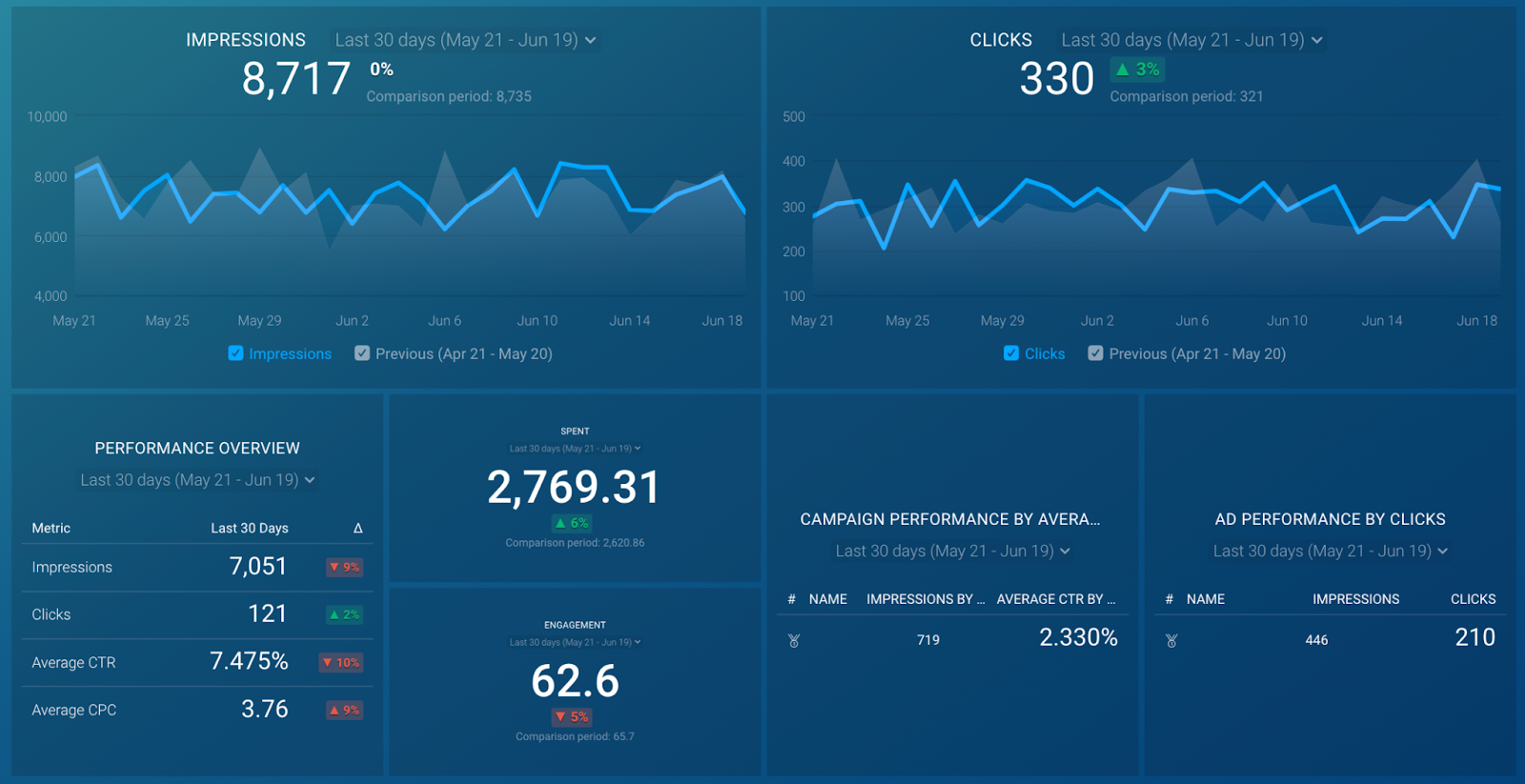This screenshot has width=1525, height=784.
Task: Click the 2,769.31 spent value
Action: [575, 488]
